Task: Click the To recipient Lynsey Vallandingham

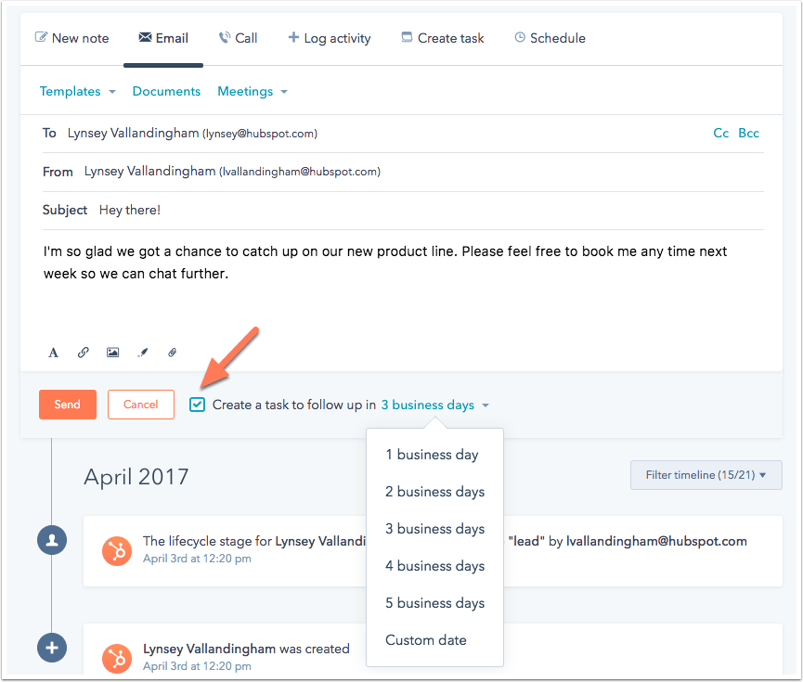Action: pos(193,133)
